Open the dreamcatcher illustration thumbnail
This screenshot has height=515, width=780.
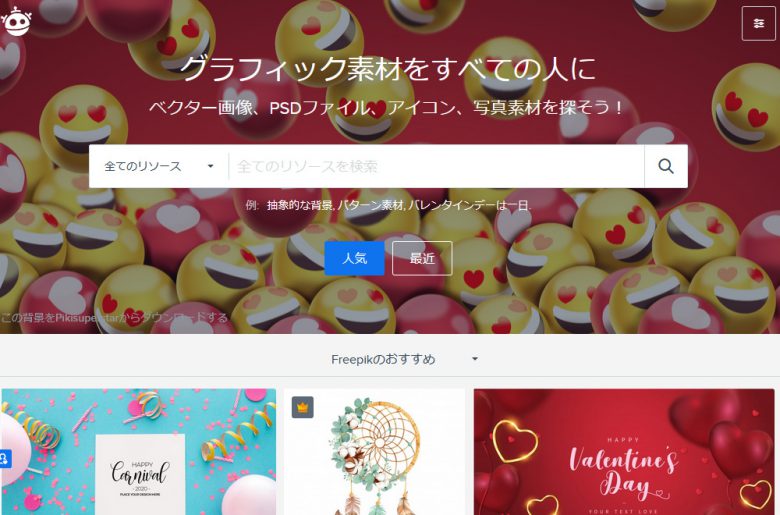[x=375, y=452]
